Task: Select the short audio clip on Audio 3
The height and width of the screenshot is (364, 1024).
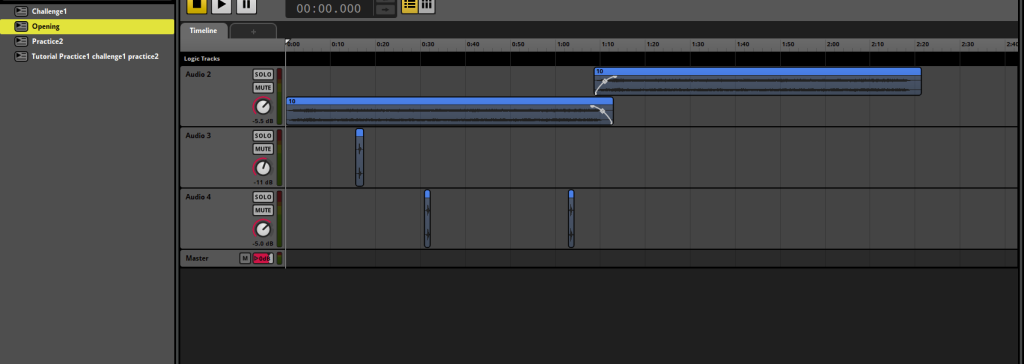Action: 359,157
